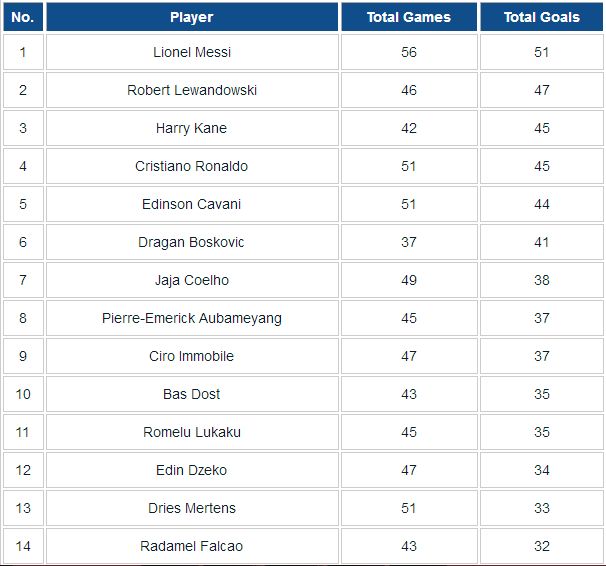Select the Pierre-Emerick Aubameyang cell
The height and width of the screenshot is (566, 606).
[192, 318]
